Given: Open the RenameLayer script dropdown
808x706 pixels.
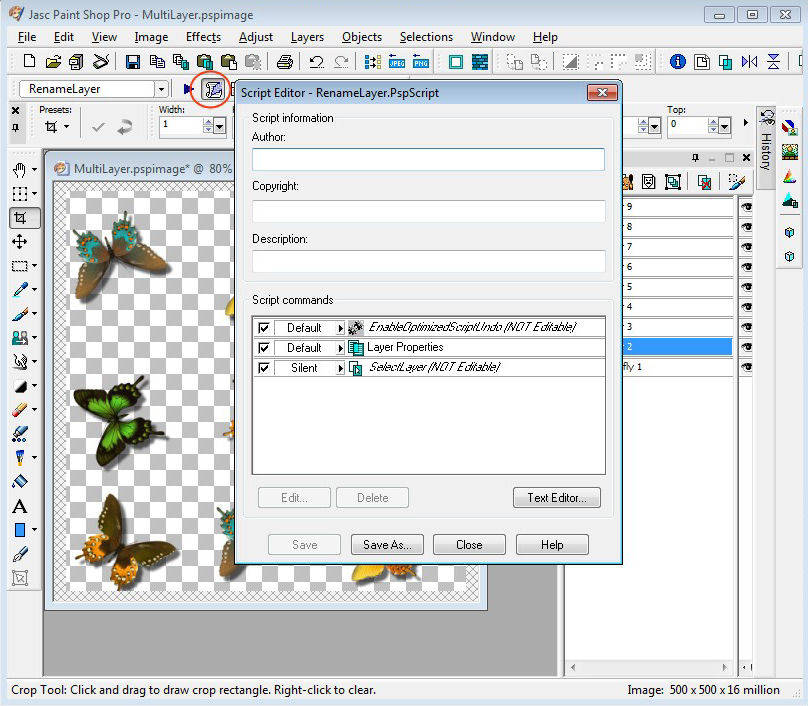Looking at the screenshot, I should coord(161,89).
